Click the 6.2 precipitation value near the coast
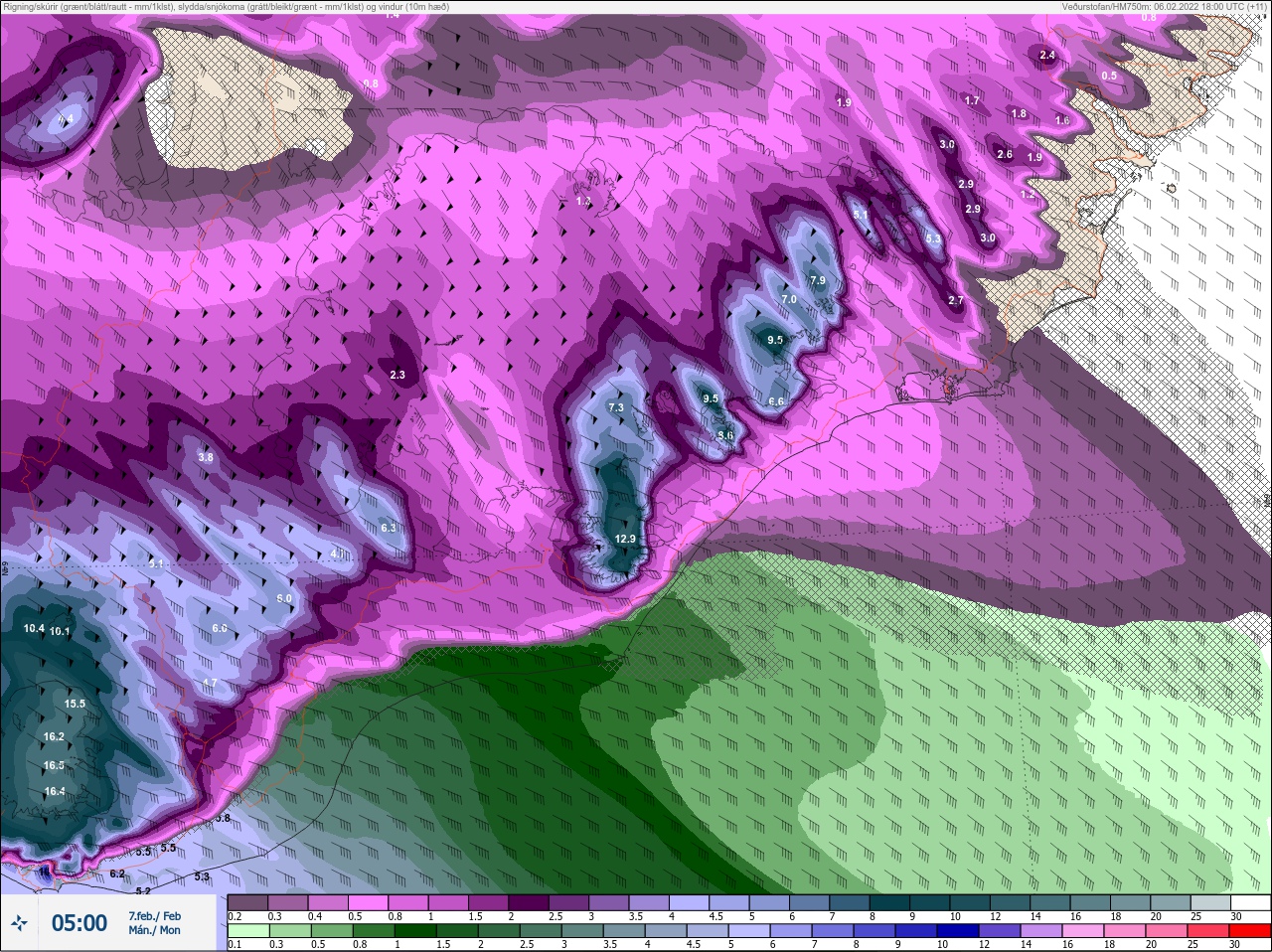1272x952 pixels. click(x=117, y=873)
